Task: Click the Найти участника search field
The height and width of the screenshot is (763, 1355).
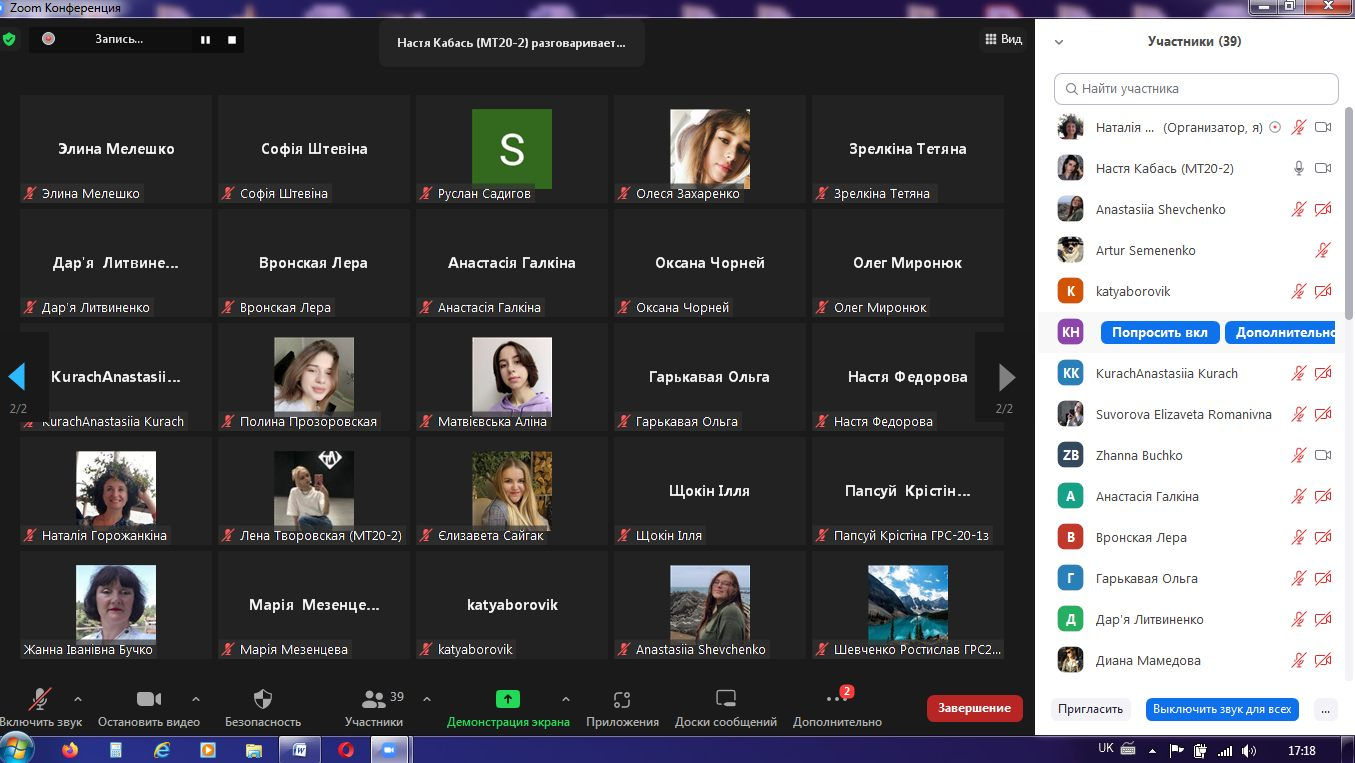Action: pyautogui.click(x=1196, y=88)
